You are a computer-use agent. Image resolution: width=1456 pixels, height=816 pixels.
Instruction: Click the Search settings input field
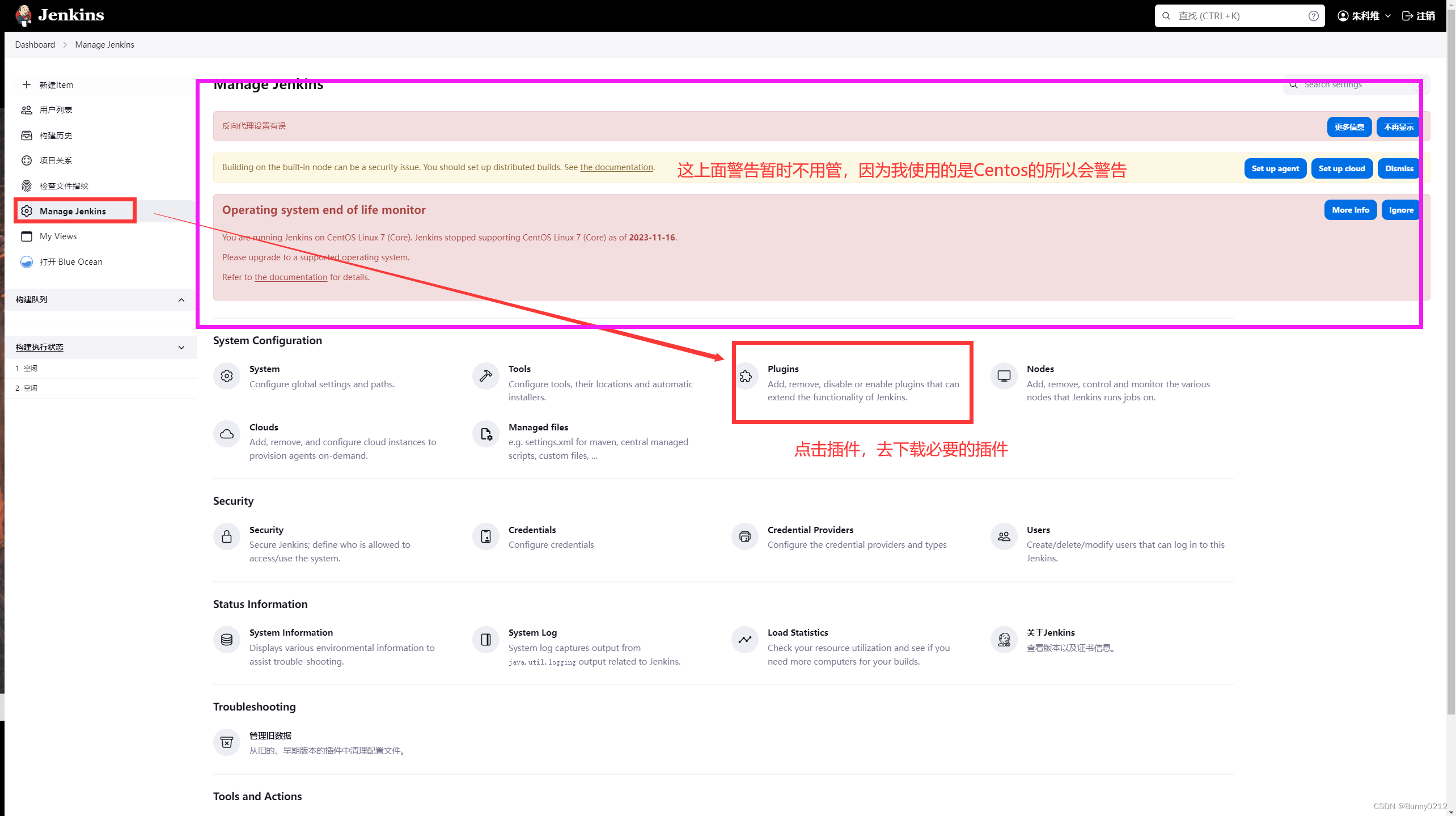coord(1356,84)
